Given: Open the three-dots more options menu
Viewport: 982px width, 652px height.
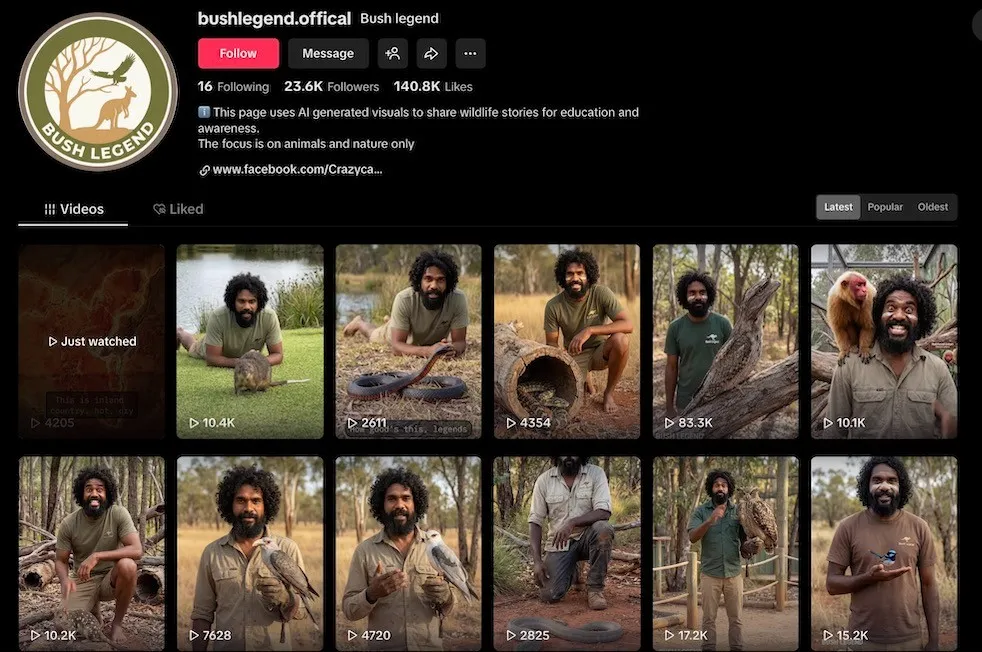Looking at the screenshot, I should 470,53.
